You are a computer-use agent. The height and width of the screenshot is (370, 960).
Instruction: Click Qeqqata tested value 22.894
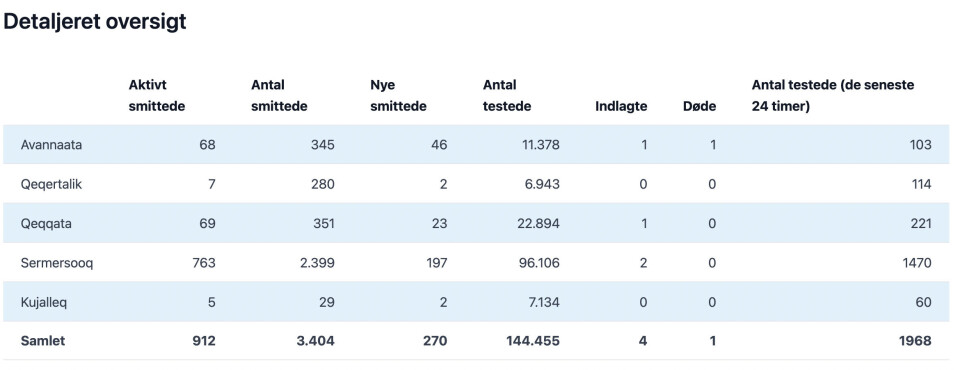click(537, 224)
